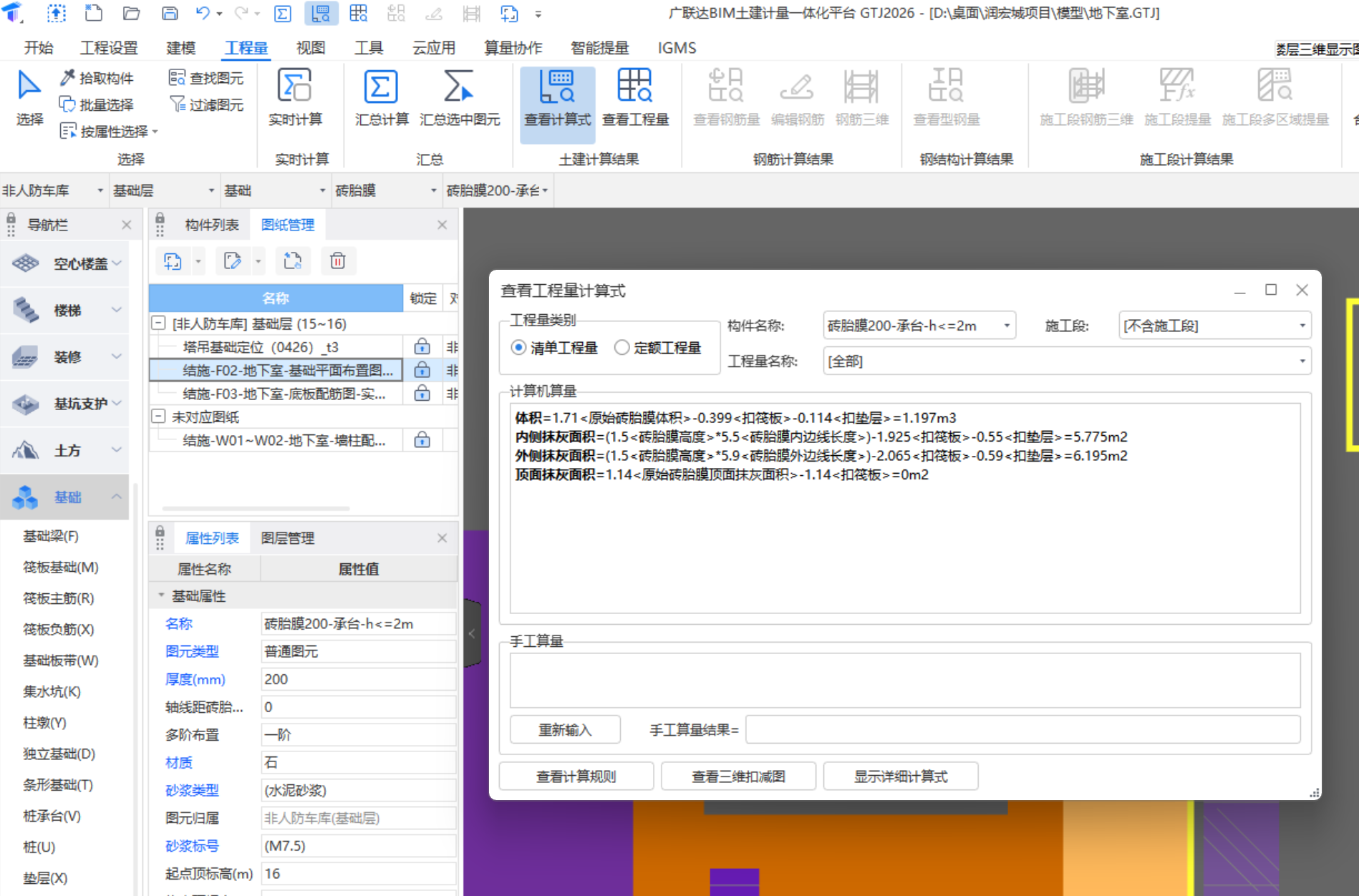Click the sigma icon in quick access toolbar

coord(283,13)
